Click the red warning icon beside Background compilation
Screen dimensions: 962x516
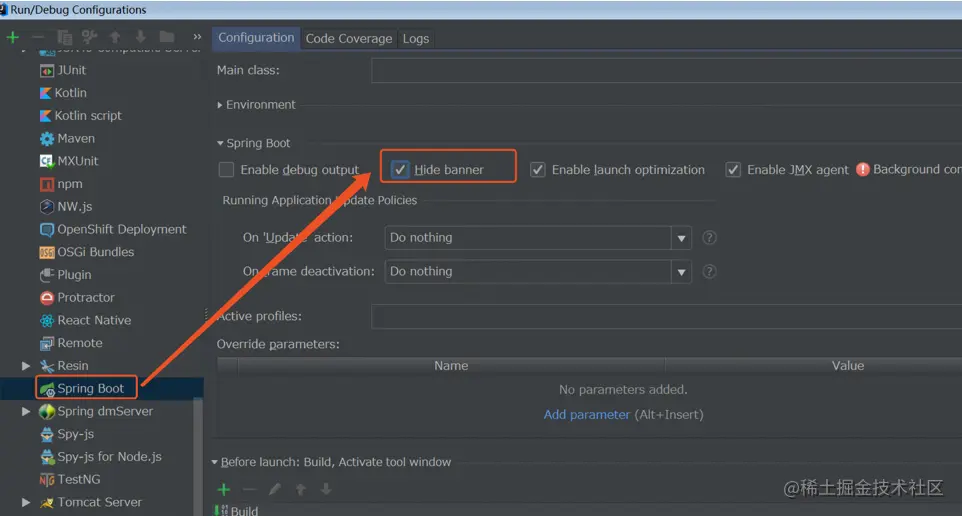point(863,169)
